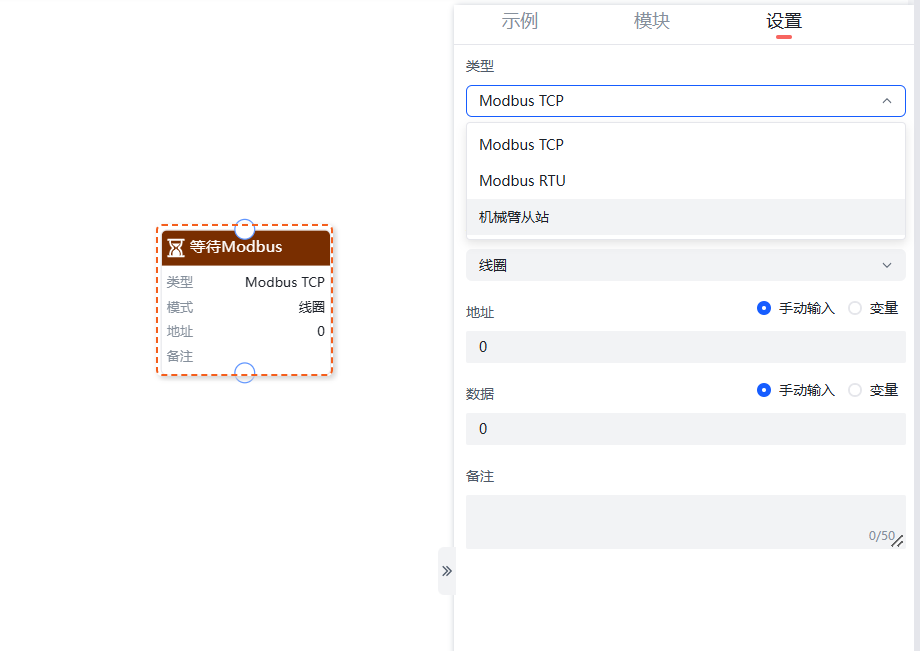Click the 地址 value input field
The width and height of the screenshot is (920, 651).
(685, 346)
